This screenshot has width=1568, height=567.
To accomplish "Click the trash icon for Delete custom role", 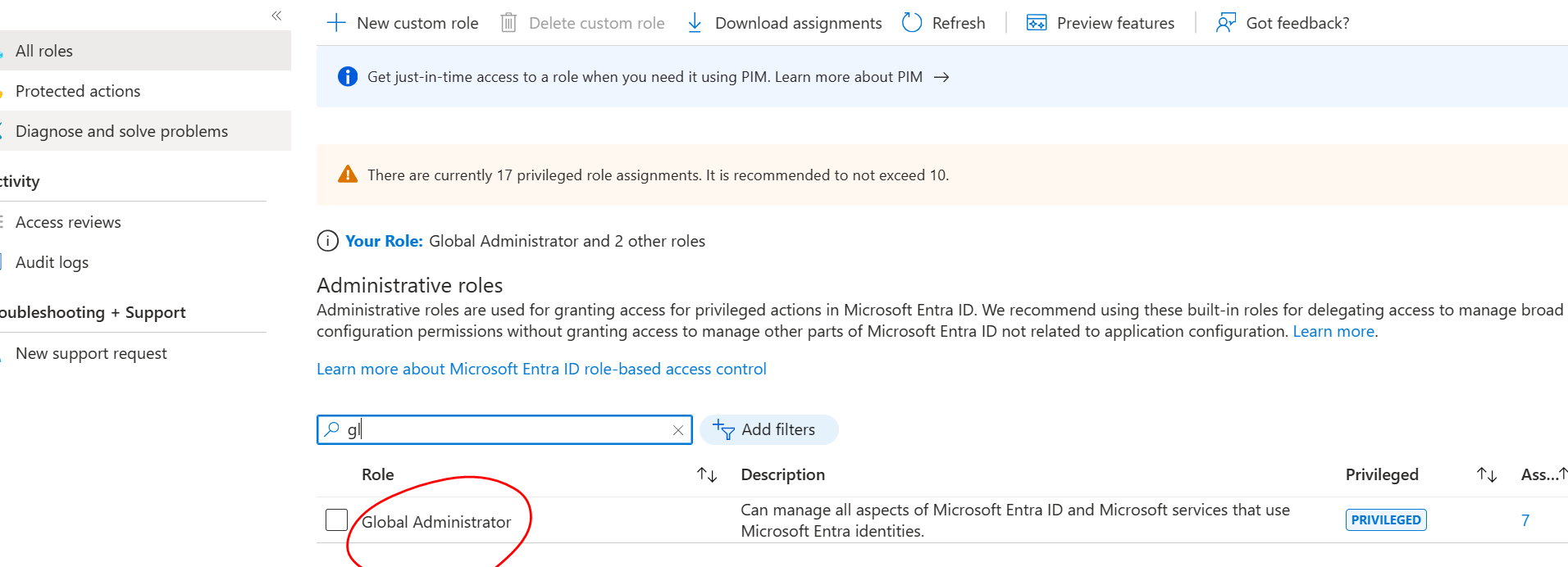I will tap(508, 23).
